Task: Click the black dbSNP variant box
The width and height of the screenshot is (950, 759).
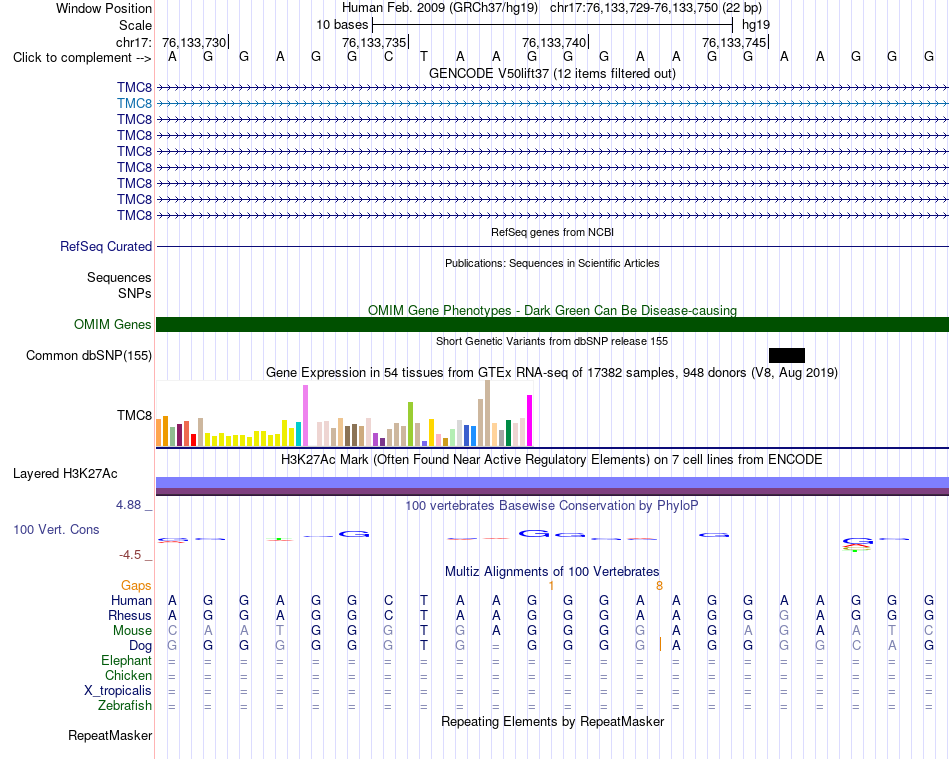Action: tap(787, 356)
